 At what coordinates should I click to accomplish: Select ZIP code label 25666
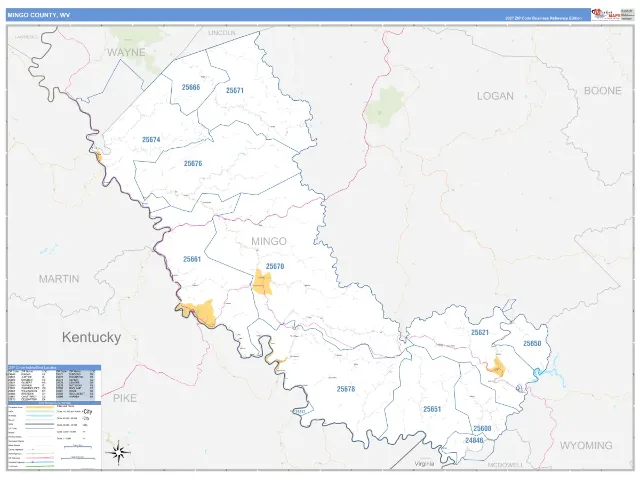coord(191,87)
